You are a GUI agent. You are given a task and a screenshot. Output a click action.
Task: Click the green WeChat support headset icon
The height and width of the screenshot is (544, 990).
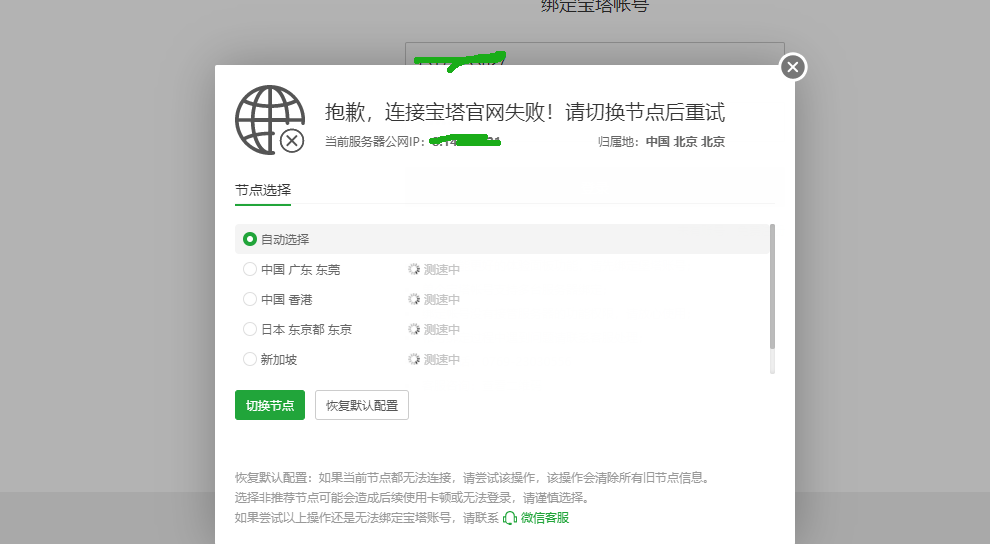click(x=510, y=518)
